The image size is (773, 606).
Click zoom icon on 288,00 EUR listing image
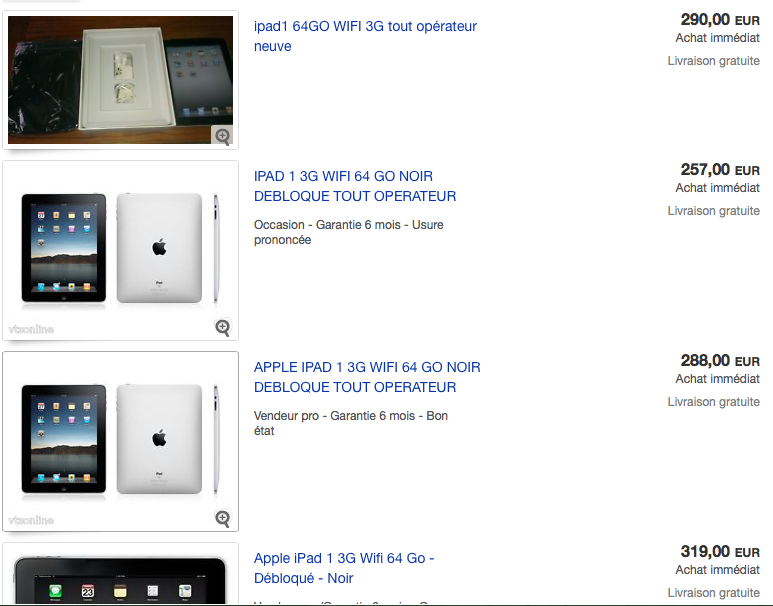[x=222, y=518]
